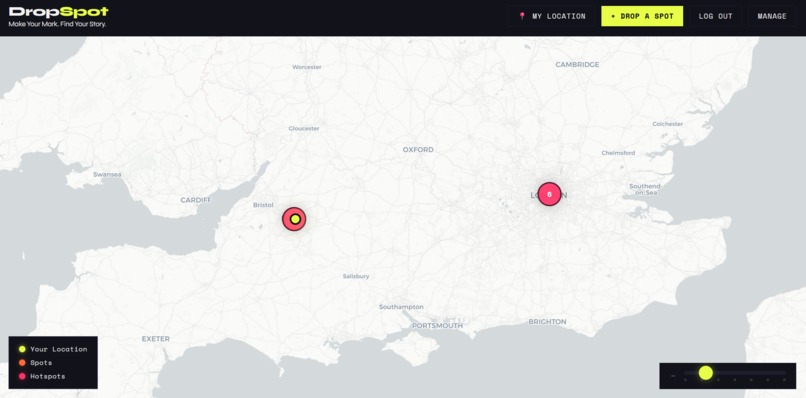Click the 'Spots' legend text
806x398 pixels.
41,363
